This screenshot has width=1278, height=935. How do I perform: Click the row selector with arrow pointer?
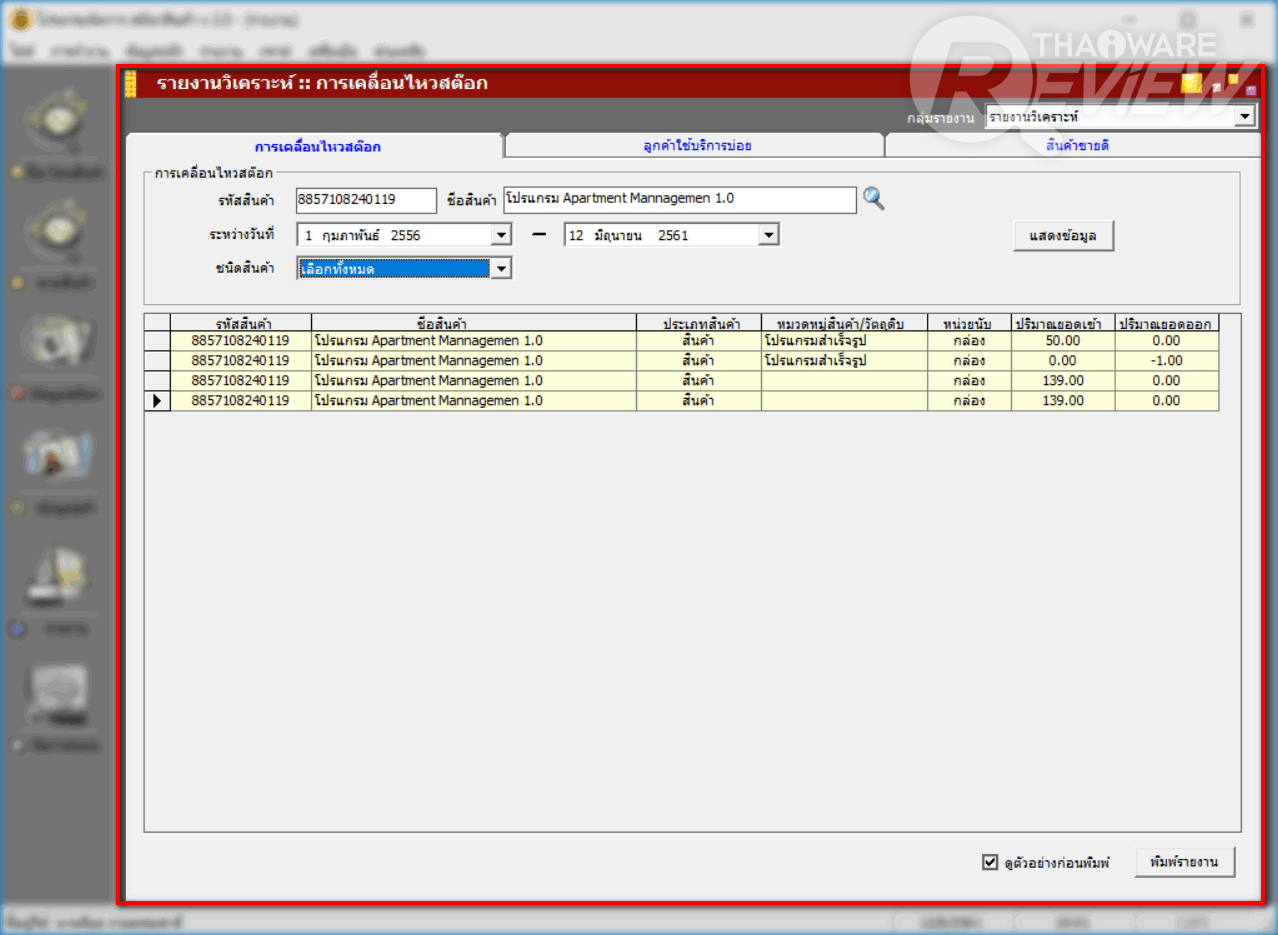click(x=157, y=401)
